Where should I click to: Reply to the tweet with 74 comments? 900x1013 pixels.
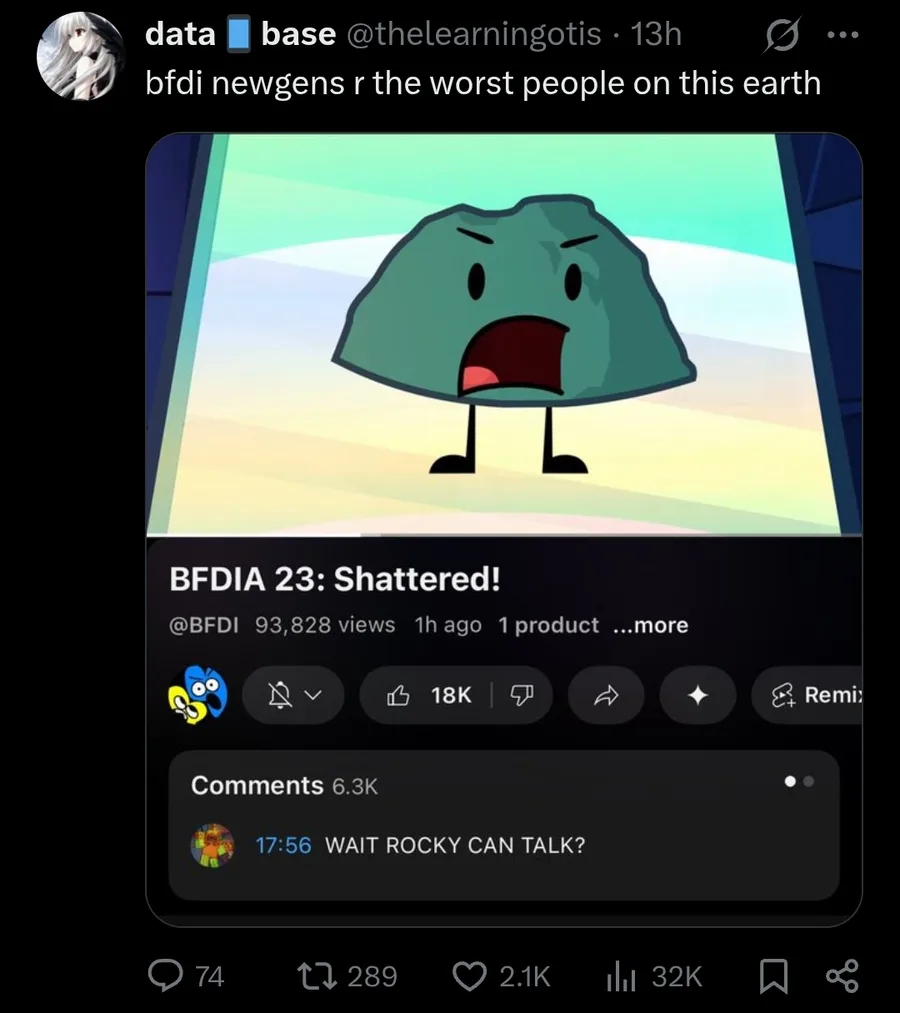[185, 976]
